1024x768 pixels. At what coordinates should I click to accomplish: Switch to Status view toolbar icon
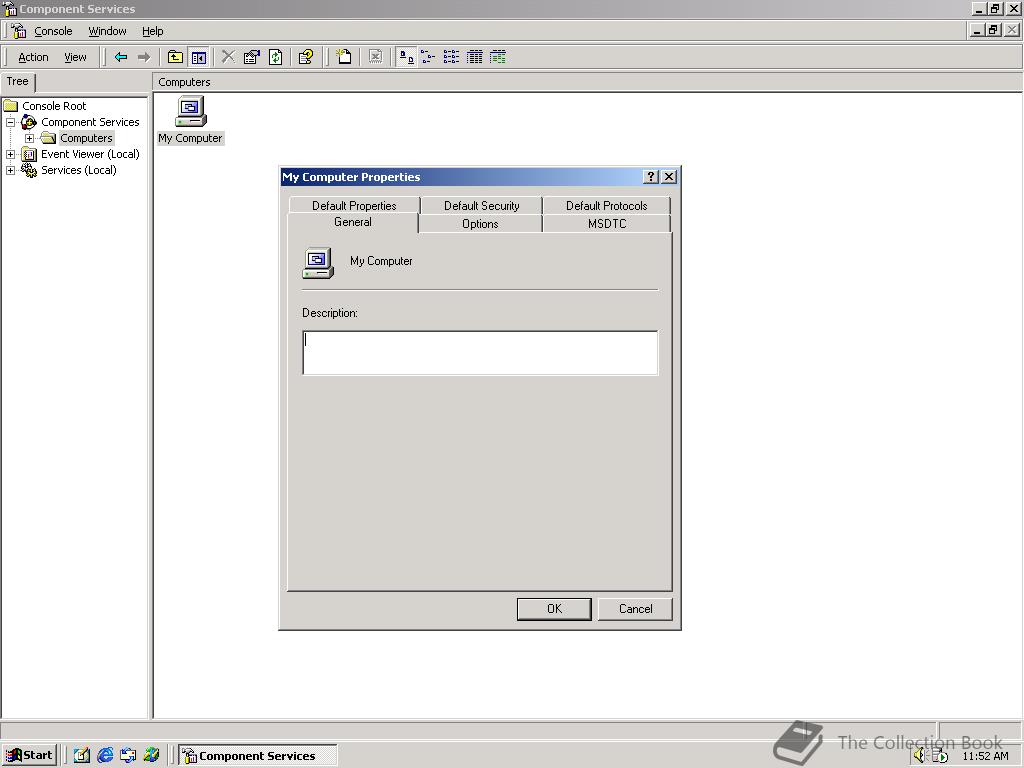click(x=498, y=57)
